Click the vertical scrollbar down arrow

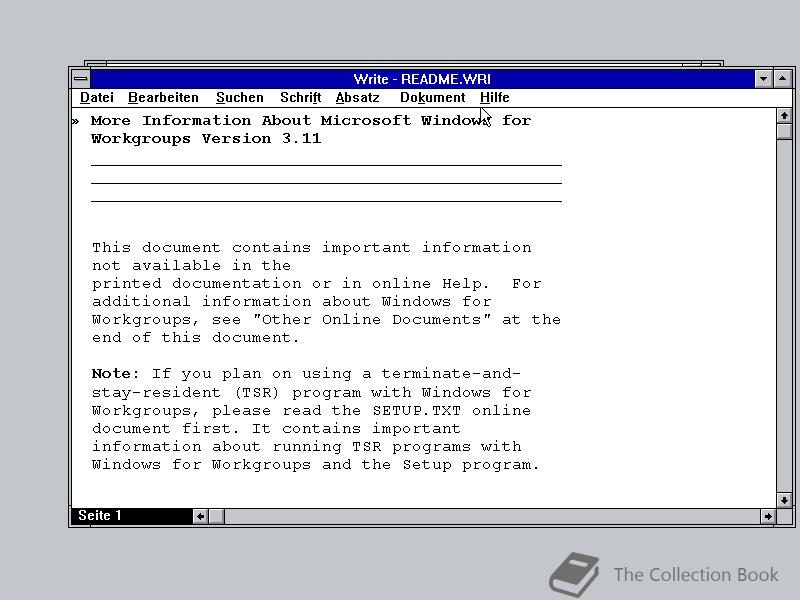point(784,500)
